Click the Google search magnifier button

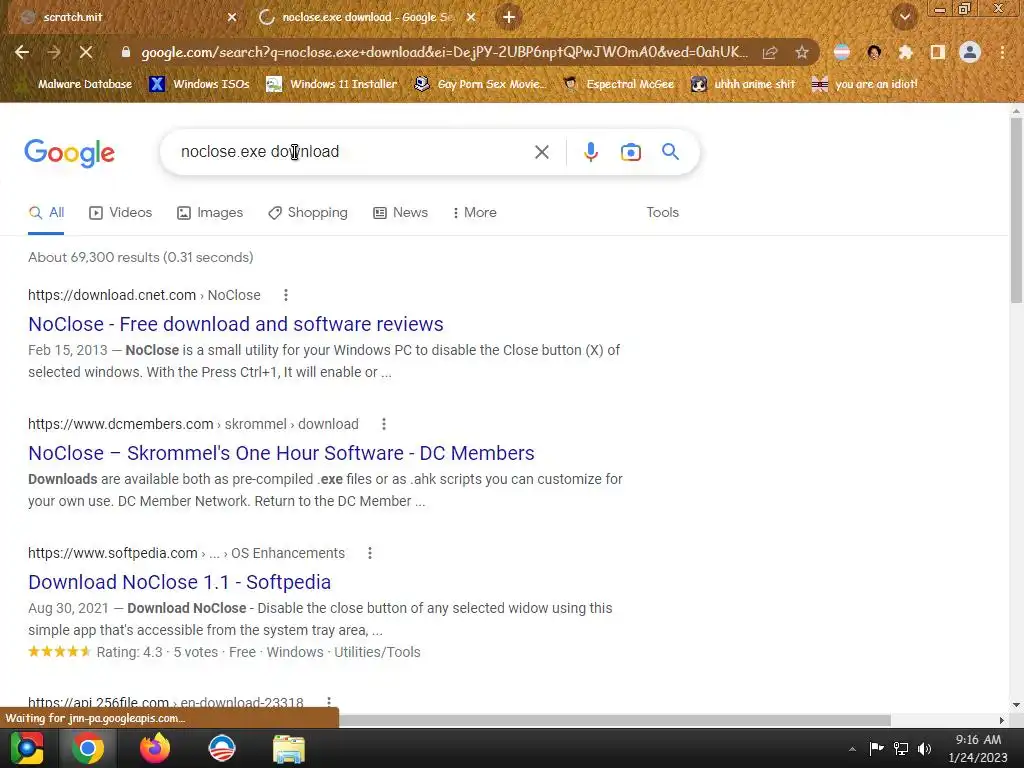coord(670,152)
